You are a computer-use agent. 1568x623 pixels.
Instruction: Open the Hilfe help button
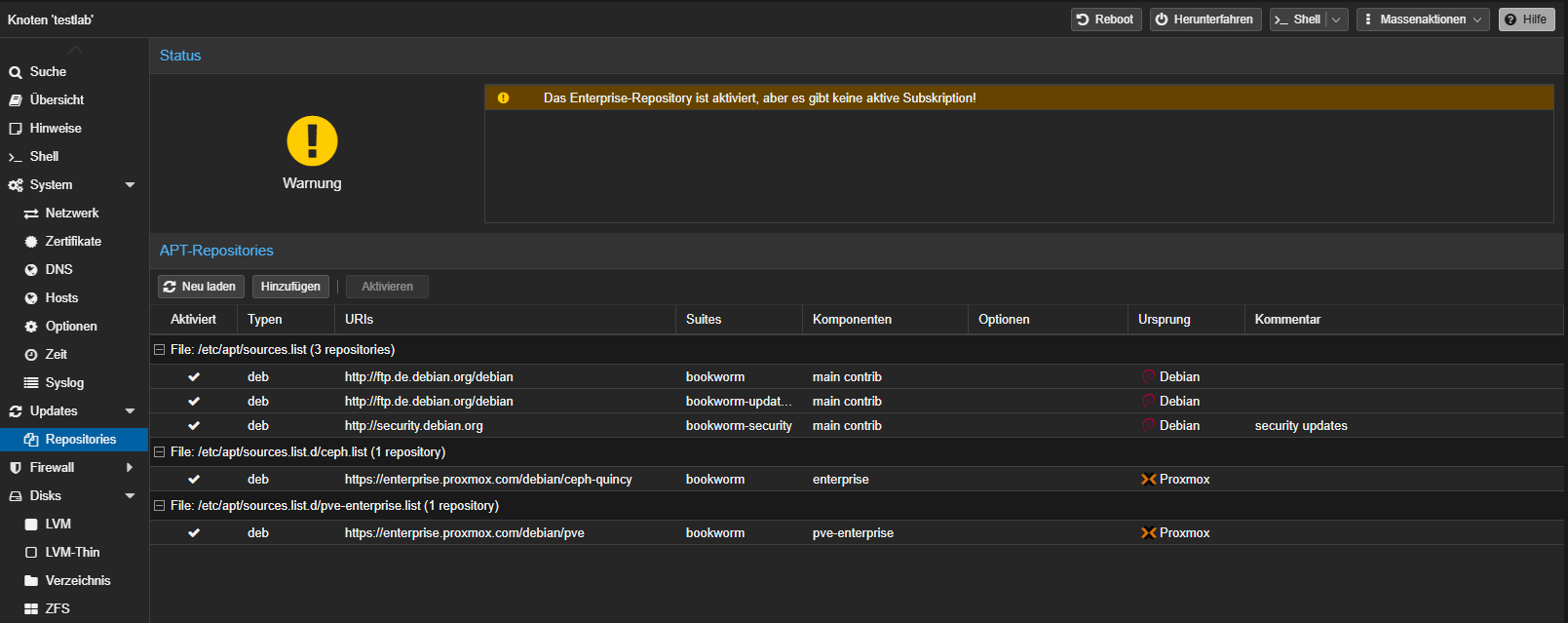[x=1526, y=19]
